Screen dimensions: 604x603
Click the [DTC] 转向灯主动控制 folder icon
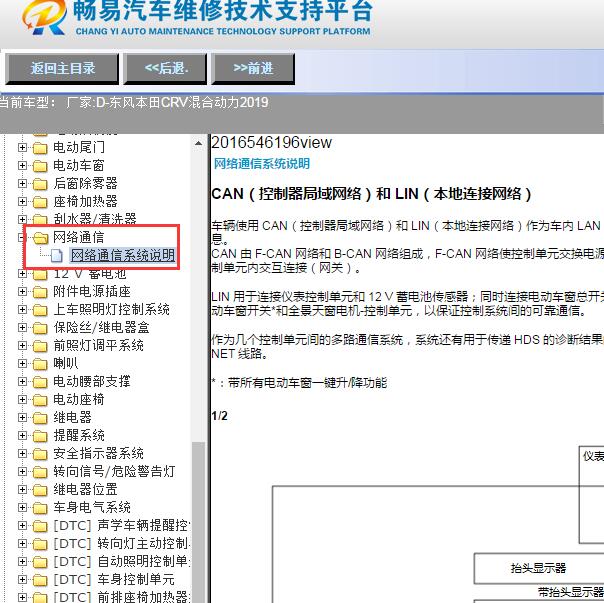pos(40,544)
